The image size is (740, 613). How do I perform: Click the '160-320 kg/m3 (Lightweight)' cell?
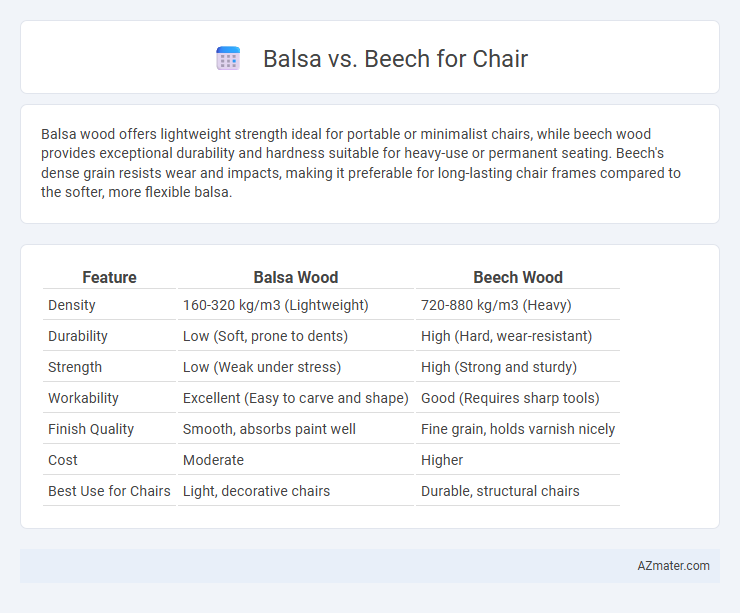point(296,305)
